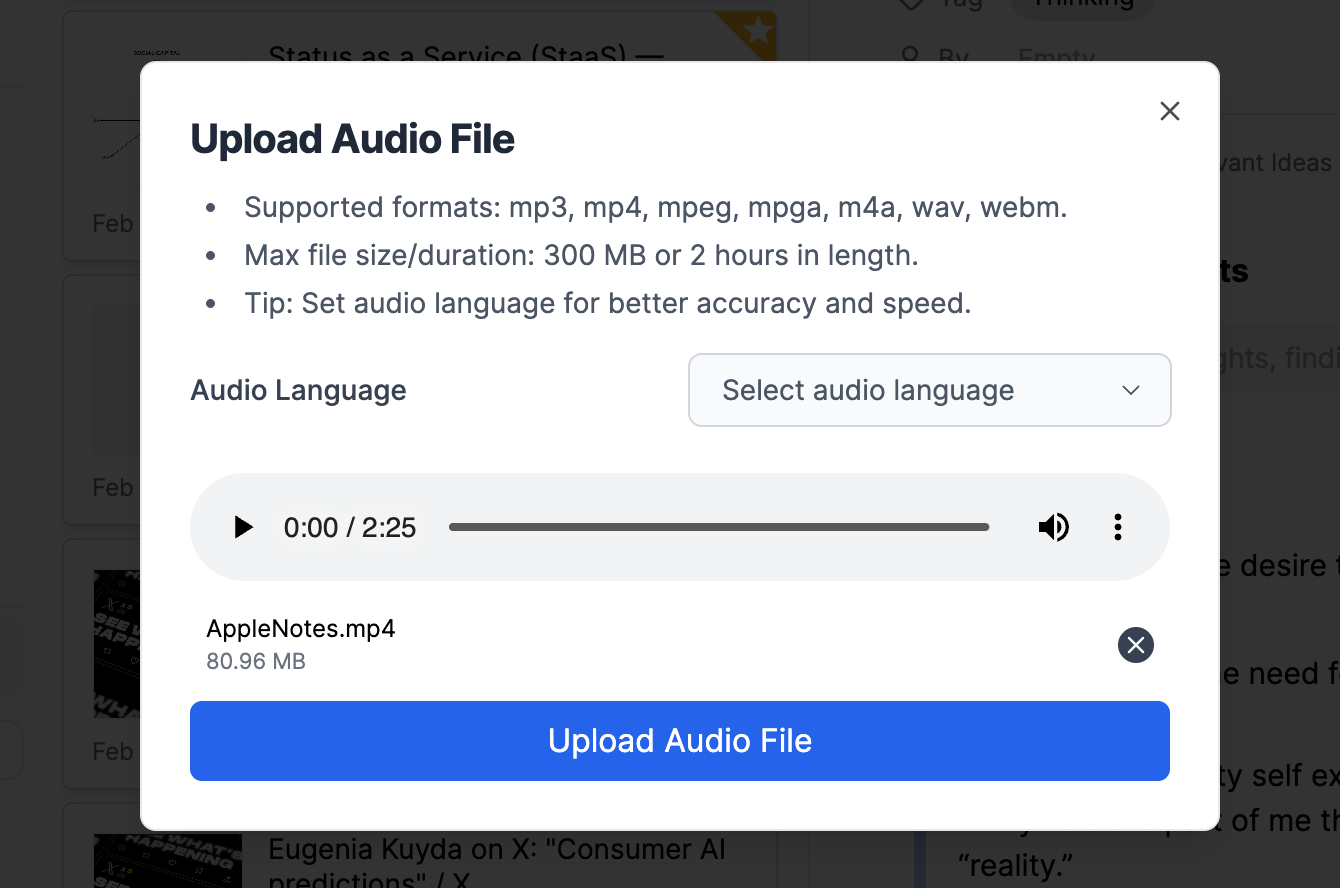Click the AppleNotes.mp4 file name
The width and height of the screenshot is (1340, 888).
(x=301, y=629)
